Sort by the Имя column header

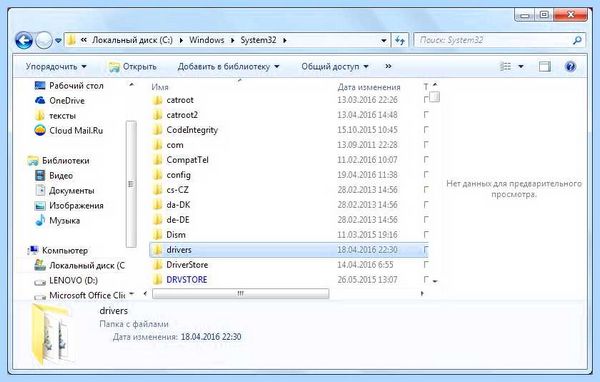click(160, 87)
